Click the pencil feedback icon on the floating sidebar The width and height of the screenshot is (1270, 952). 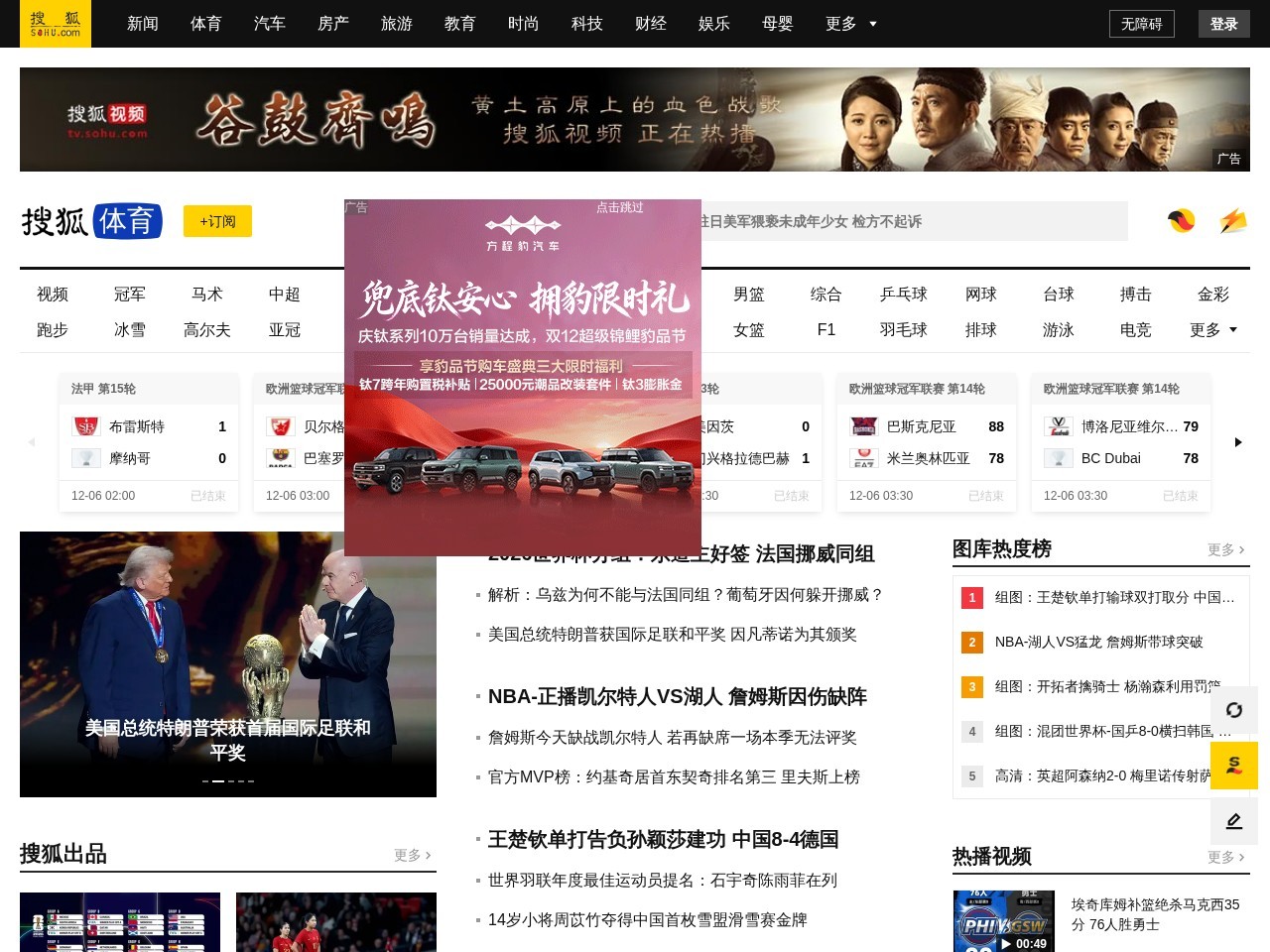click(1233, 820)
